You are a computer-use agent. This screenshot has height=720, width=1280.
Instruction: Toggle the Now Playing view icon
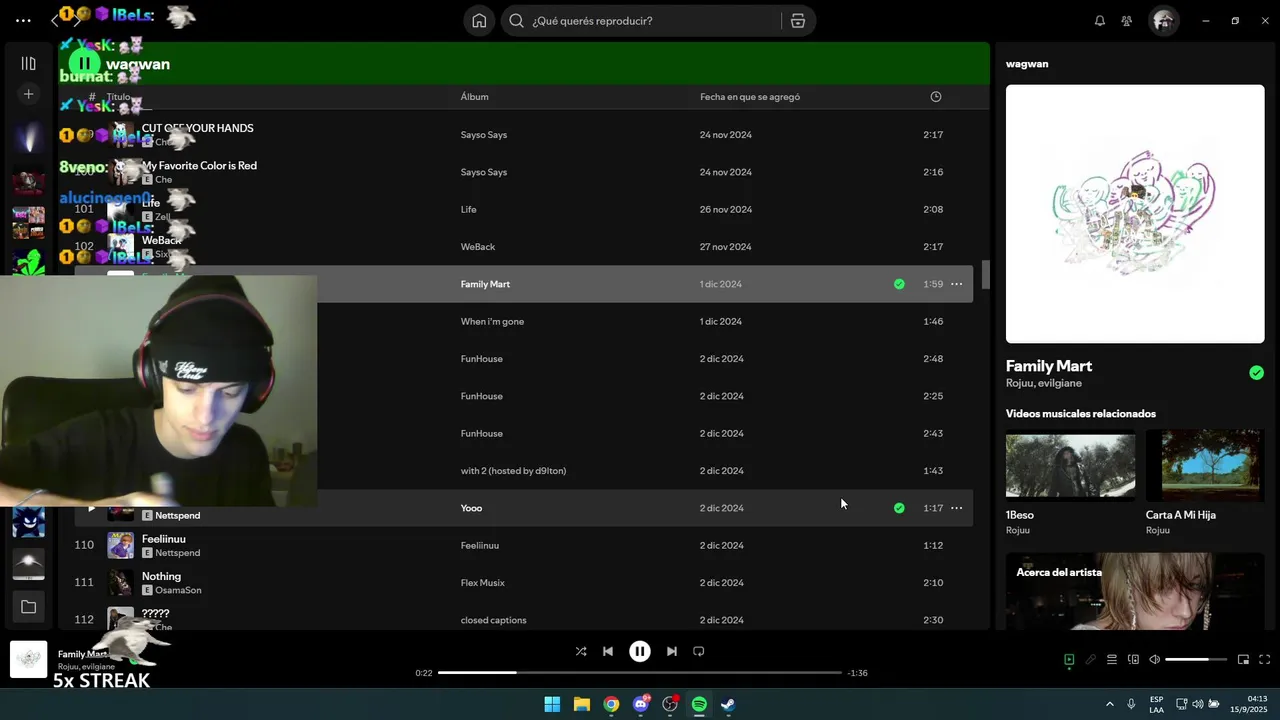click(x=1069, y=660)
